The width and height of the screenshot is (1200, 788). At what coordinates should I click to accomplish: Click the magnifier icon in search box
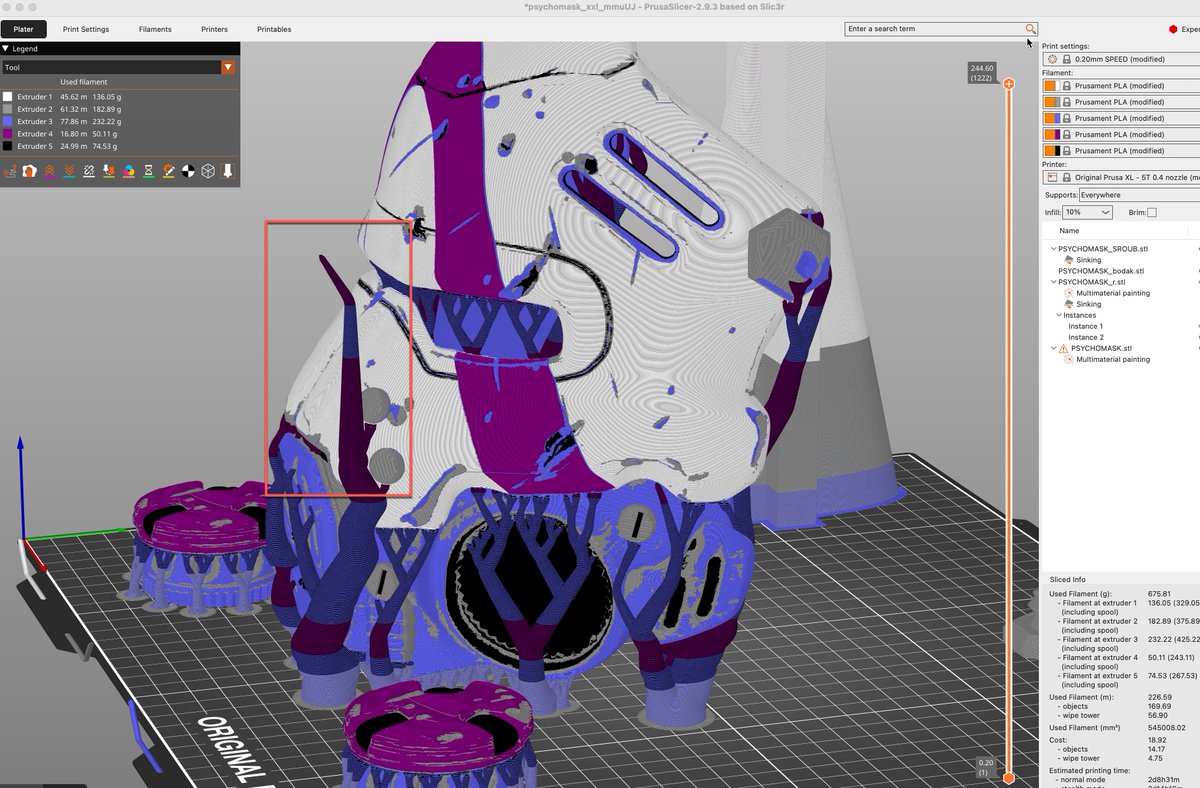[1030, 29]
